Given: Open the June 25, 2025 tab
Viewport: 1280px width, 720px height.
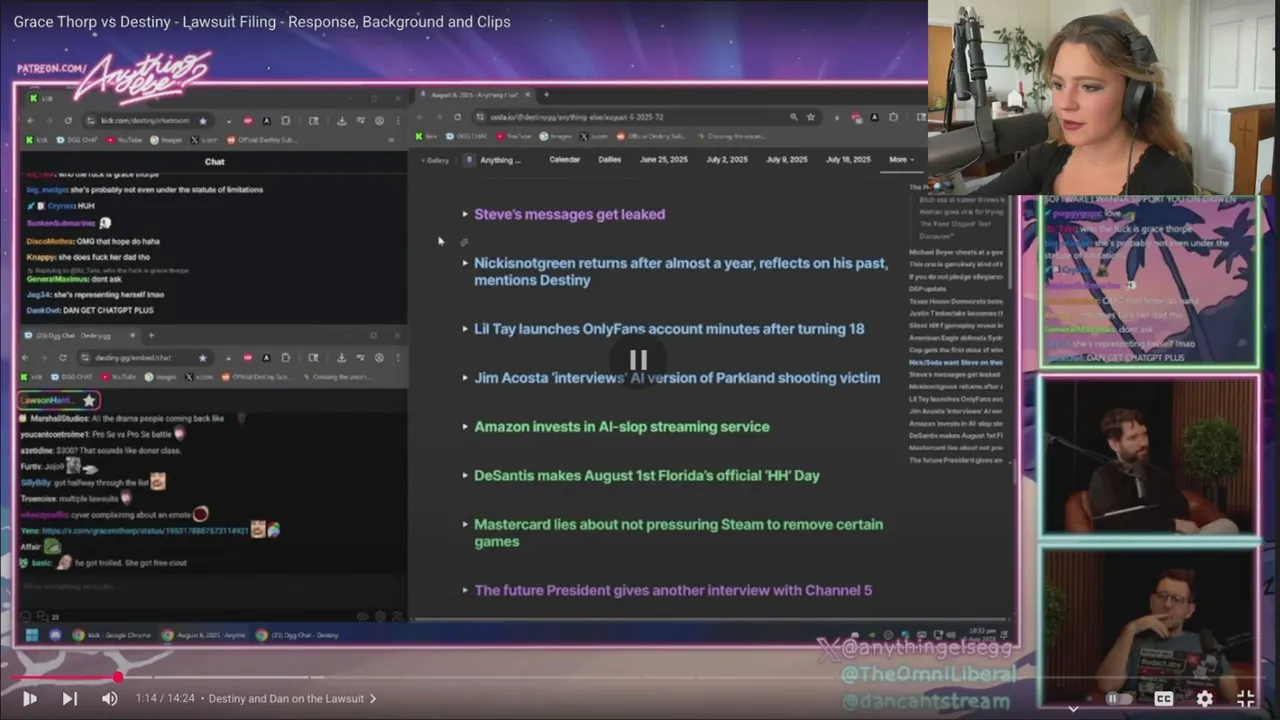Looking at the screenshot, I should pos(664,160).
